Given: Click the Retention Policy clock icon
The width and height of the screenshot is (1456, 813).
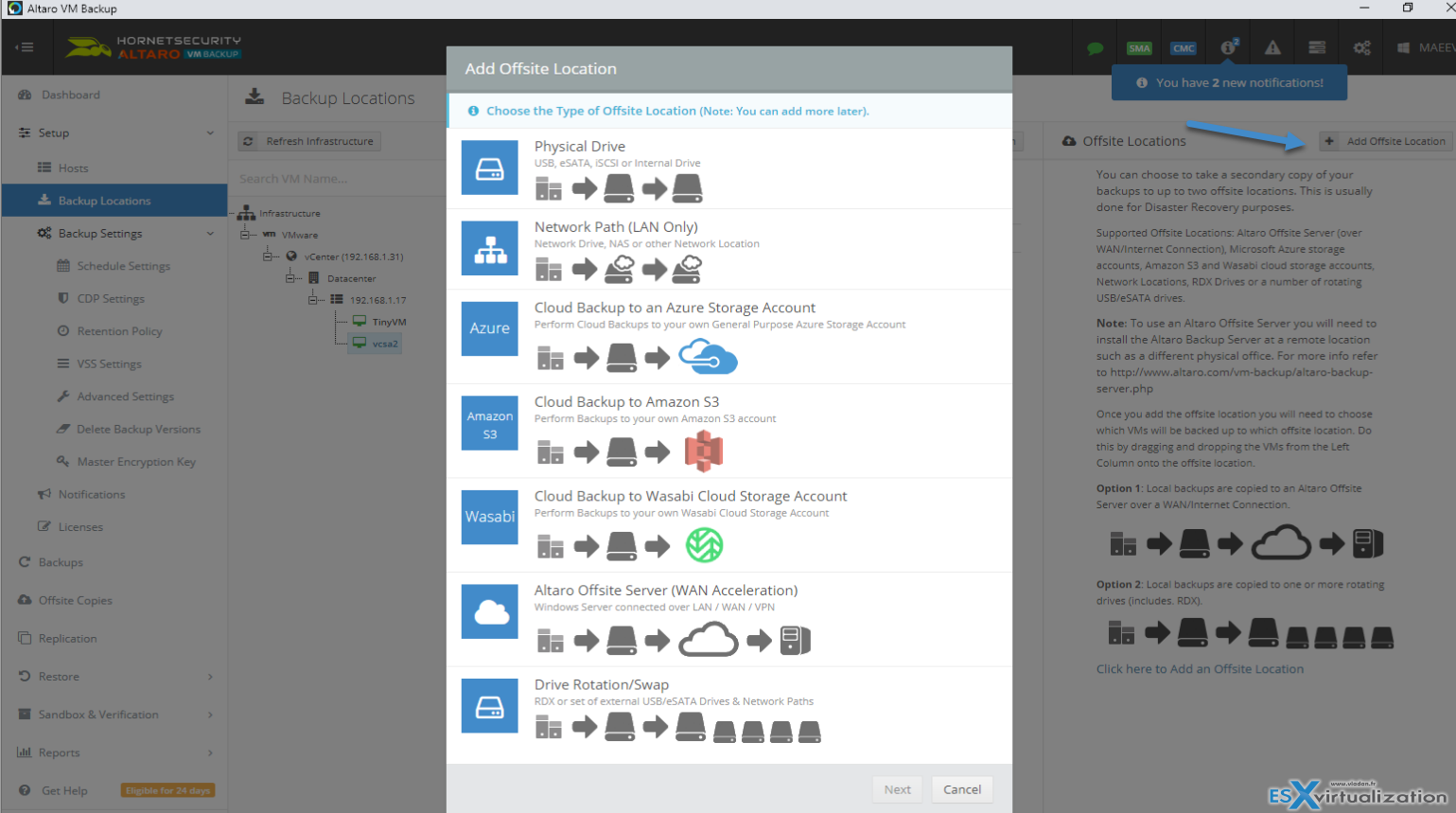Looking at the screenshot, I should (63, 331).
